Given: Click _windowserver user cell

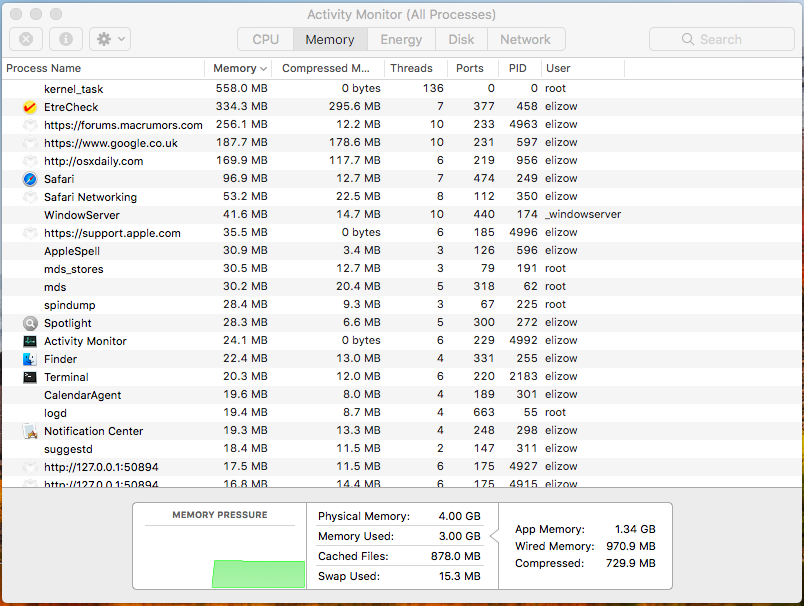Looking at the screenshot, I should tap(583, 214).
